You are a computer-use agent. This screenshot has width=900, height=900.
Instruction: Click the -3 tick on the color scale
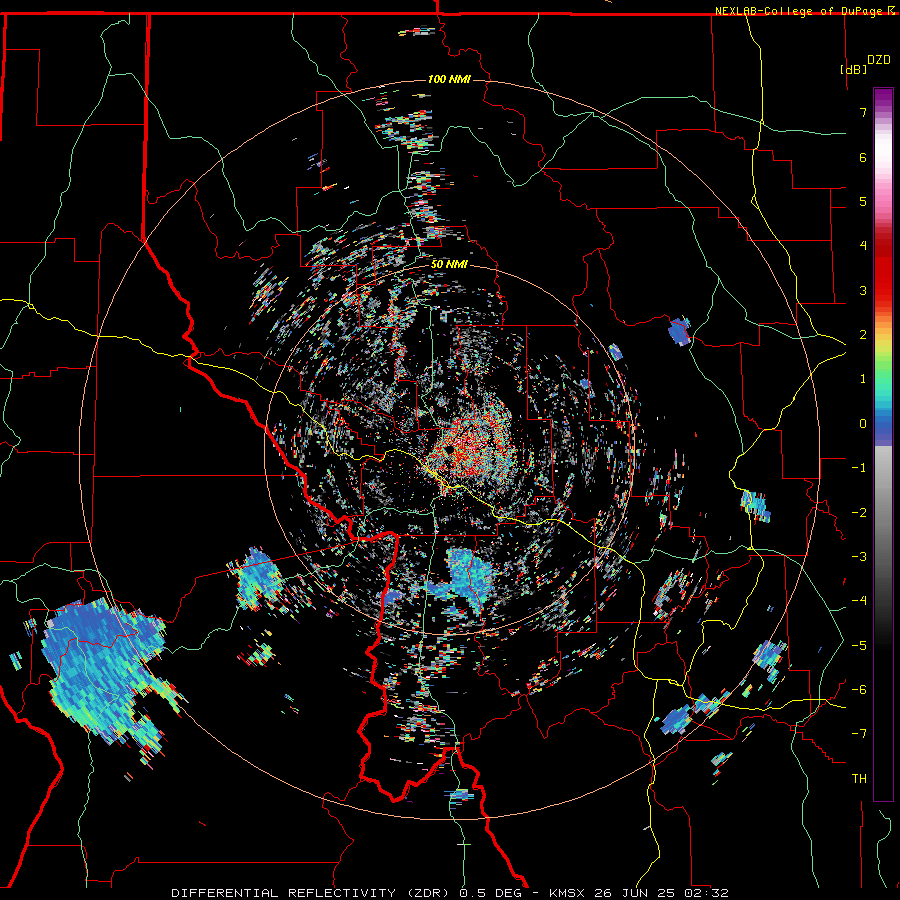859,556
